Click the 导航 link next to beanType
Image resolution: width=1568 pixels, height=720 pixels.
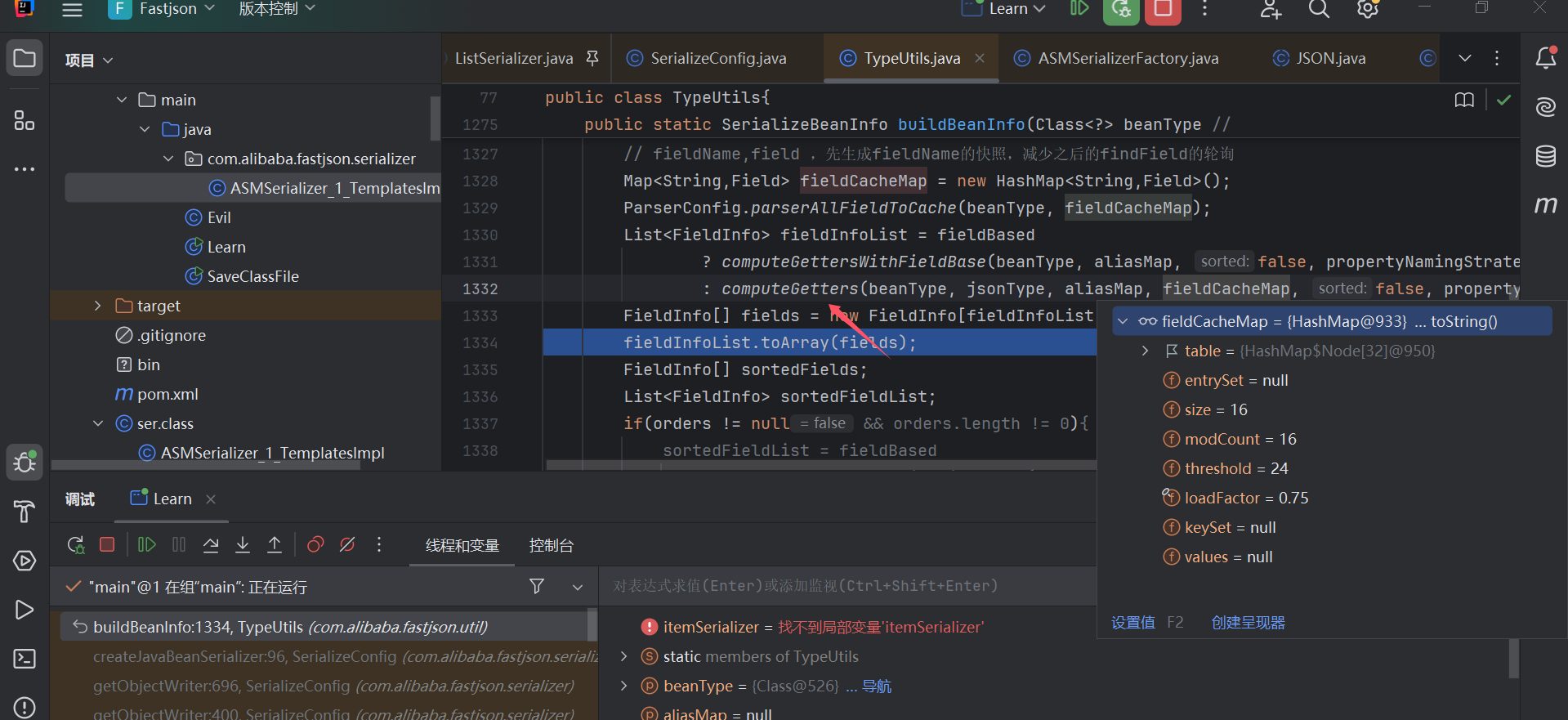pyautogui.click(x=877, y=686)
